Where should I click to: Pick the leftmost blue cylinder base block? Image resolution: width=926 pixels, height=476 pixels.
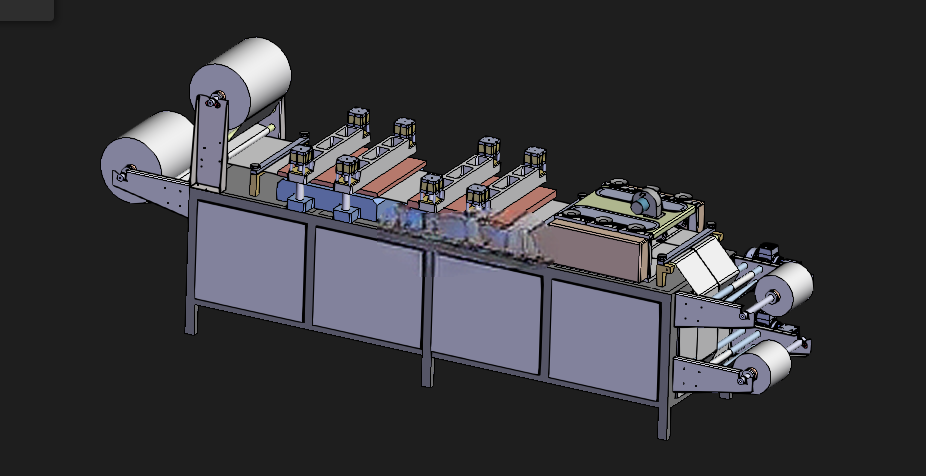(299, 205)
